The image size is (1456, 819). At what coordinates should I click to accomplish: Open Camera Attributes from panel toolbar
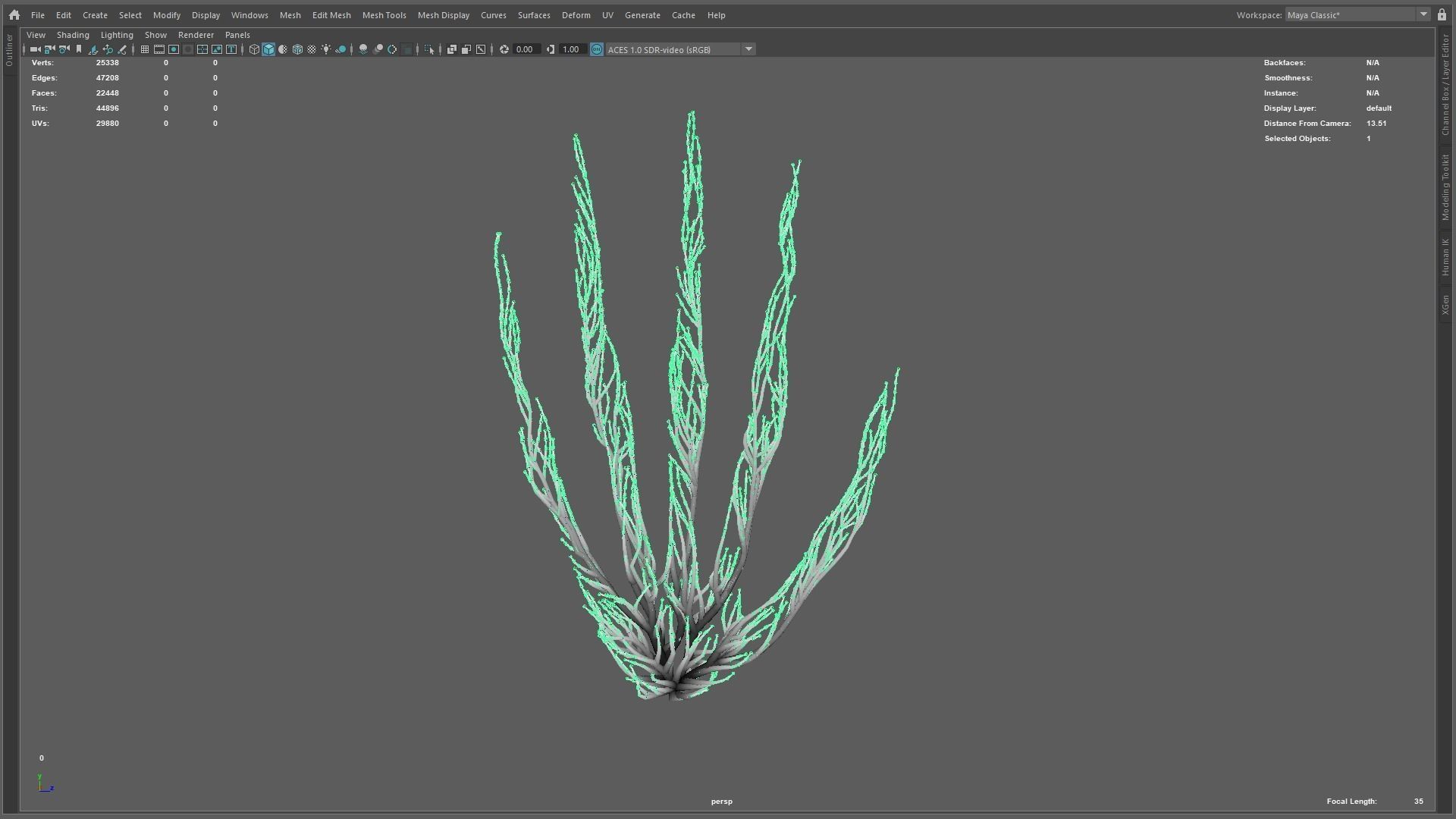tap(64, 49)
